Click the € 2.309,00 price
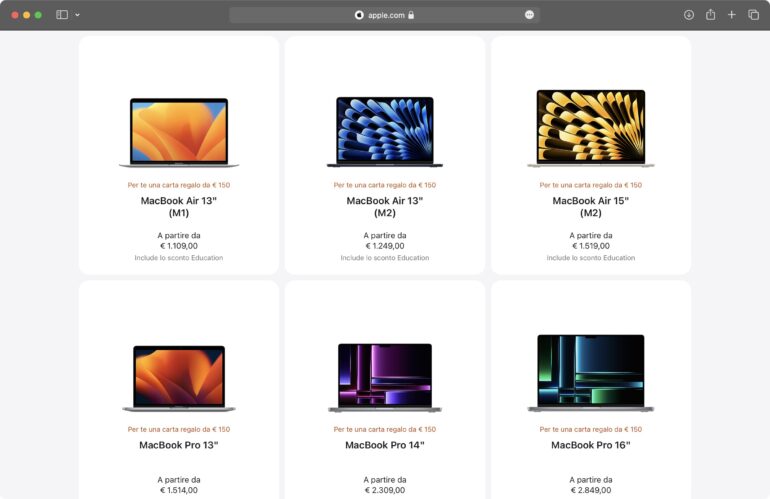The height and width of the screenshot is (499, 770). [385, 490]
